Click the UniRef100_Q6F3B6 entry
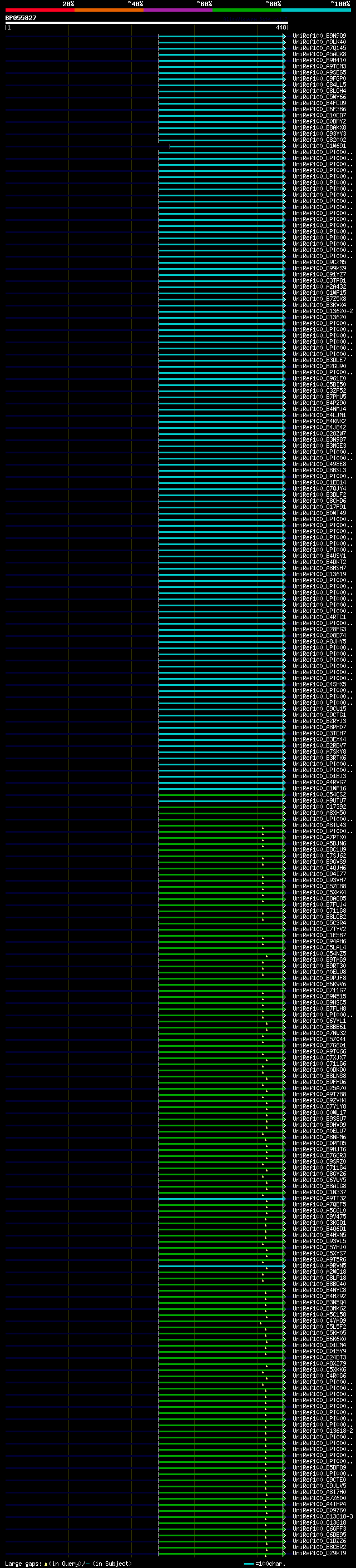This screenshot has width=356, height=1568. 319,110
